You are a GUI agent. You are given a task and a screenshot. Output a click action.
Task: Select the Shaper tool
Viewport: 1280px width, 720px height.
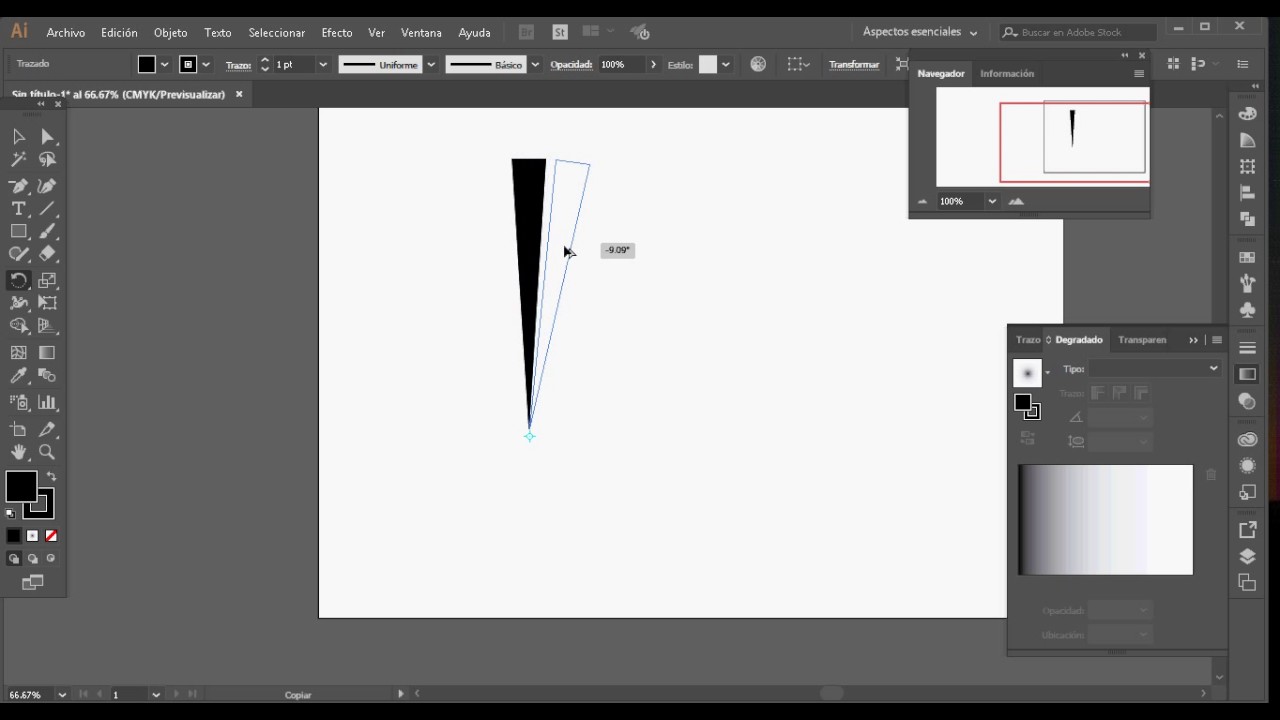[x=19, y=255]
